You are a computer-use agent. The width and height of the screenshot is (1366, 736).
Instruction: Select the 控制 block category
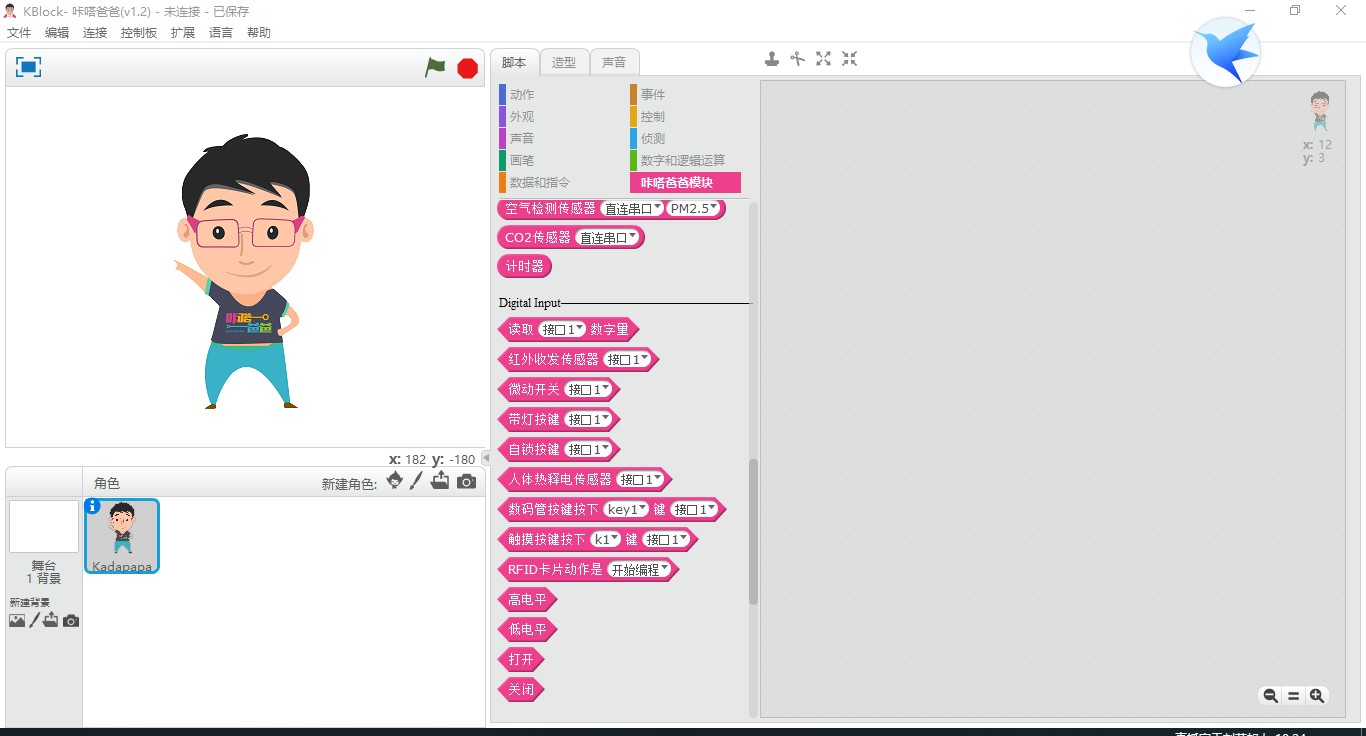point(652,116)
